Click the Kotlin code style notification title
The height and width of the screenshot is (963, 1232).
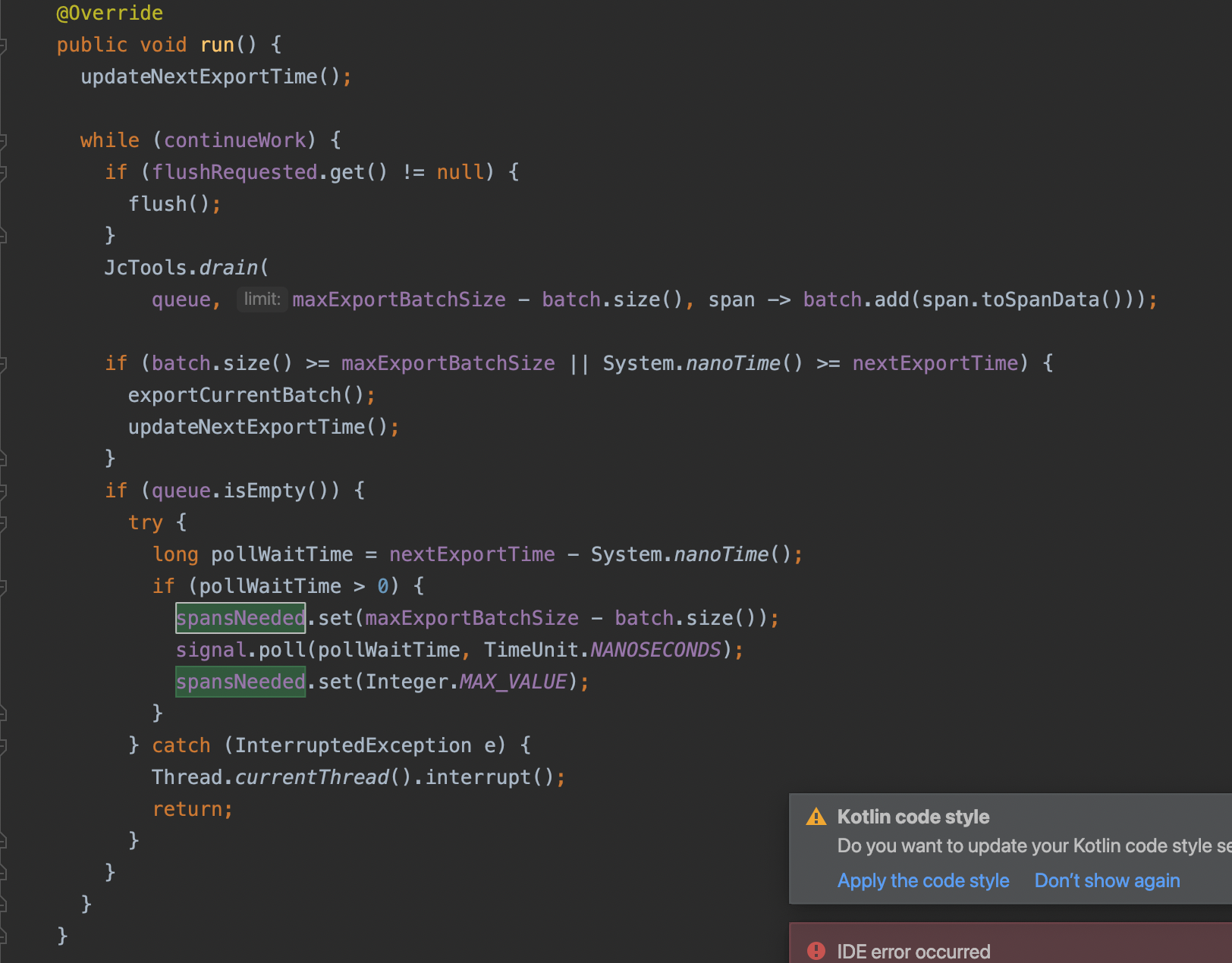913,817
